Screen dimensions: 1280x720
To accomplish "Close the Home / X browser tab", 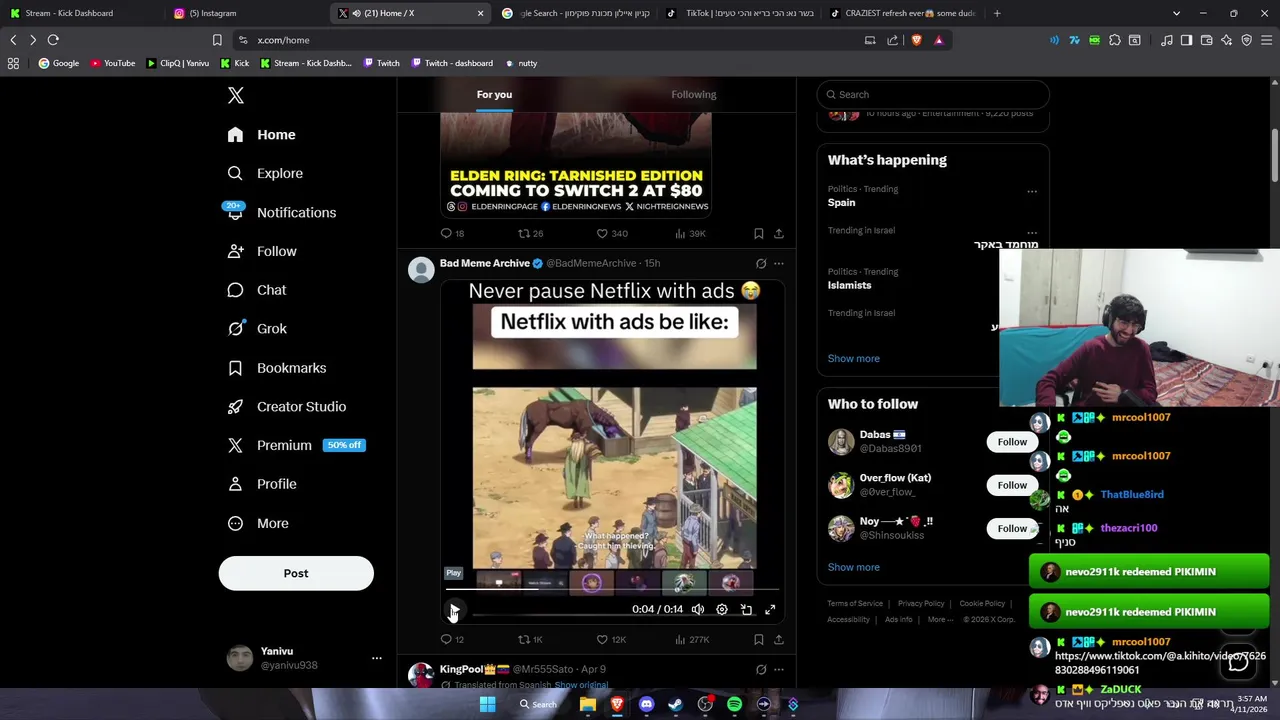I will point(480,13).
